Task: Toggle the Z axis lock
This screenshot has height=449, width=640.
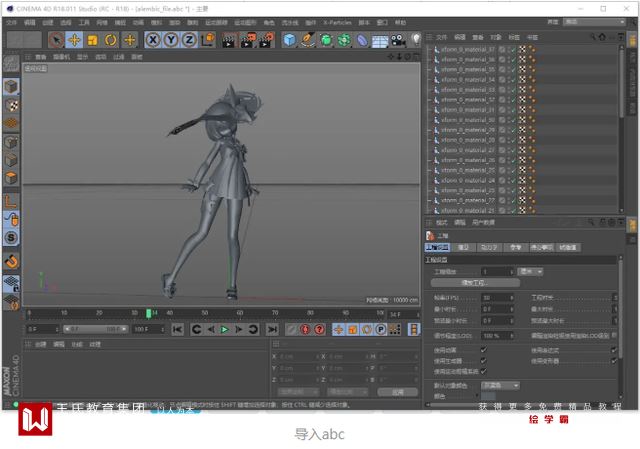Action: tap(189, 40)
